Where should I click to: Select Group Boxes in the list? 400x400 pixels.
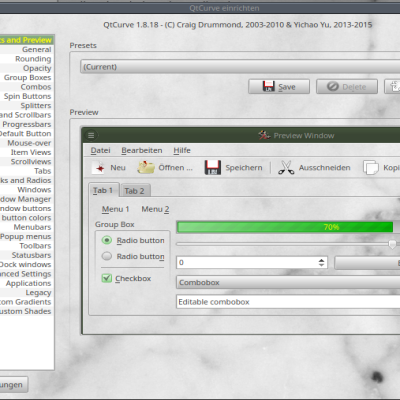(27, 77)
